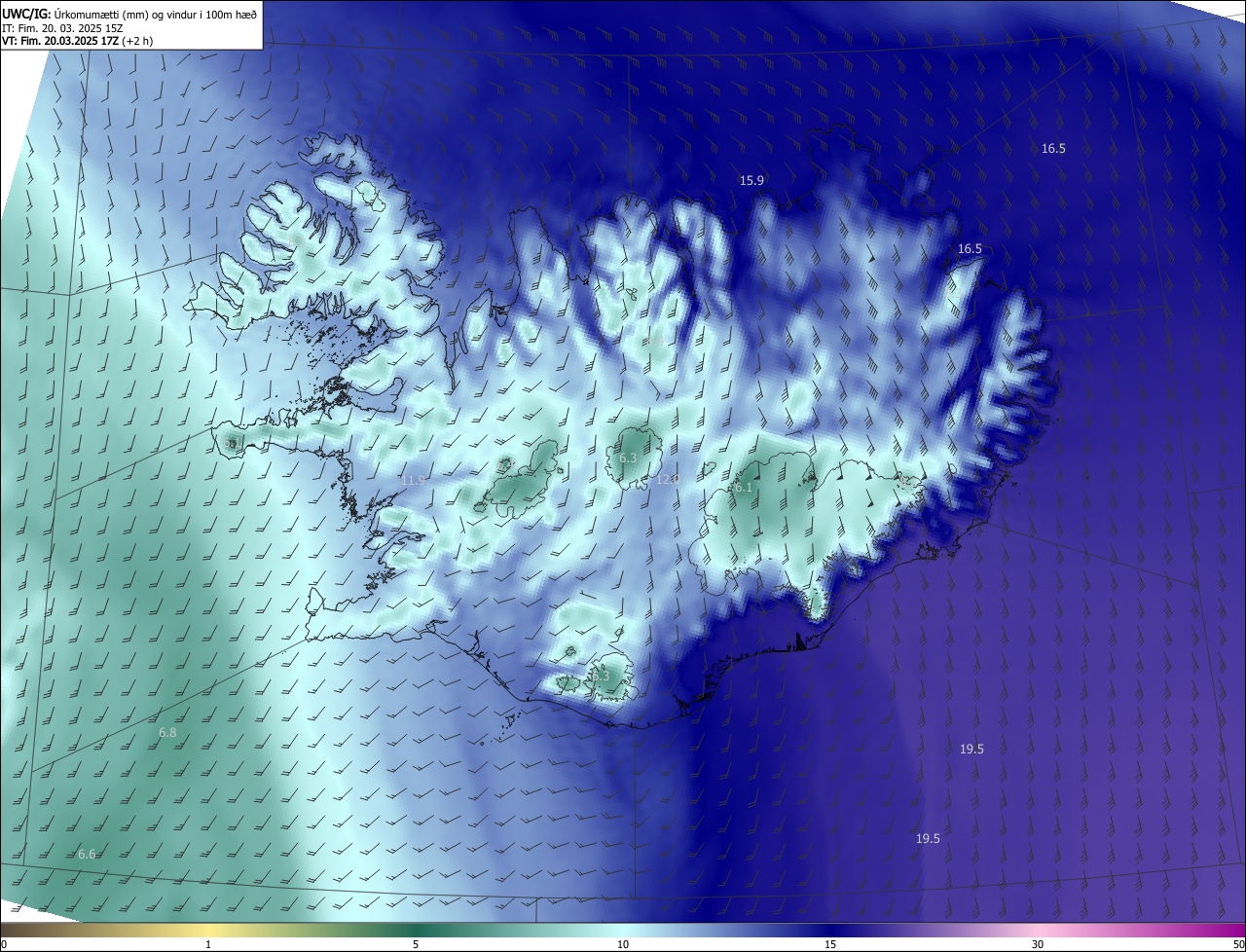Pick the yellow segment of the color bar
Viewport: 1246px width, 952px height.
point(208,931)
